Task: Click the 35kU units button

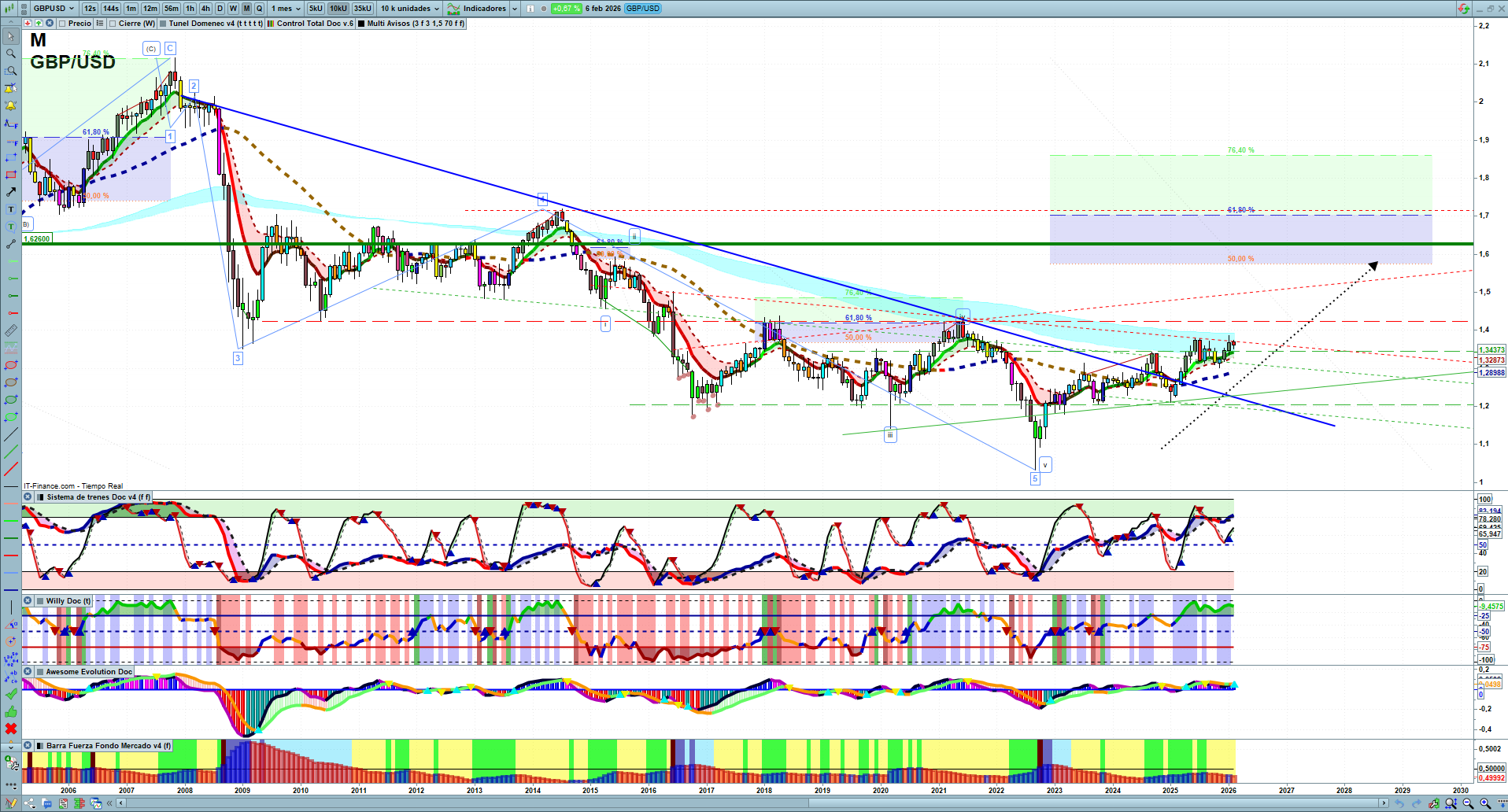Action: 363,9
